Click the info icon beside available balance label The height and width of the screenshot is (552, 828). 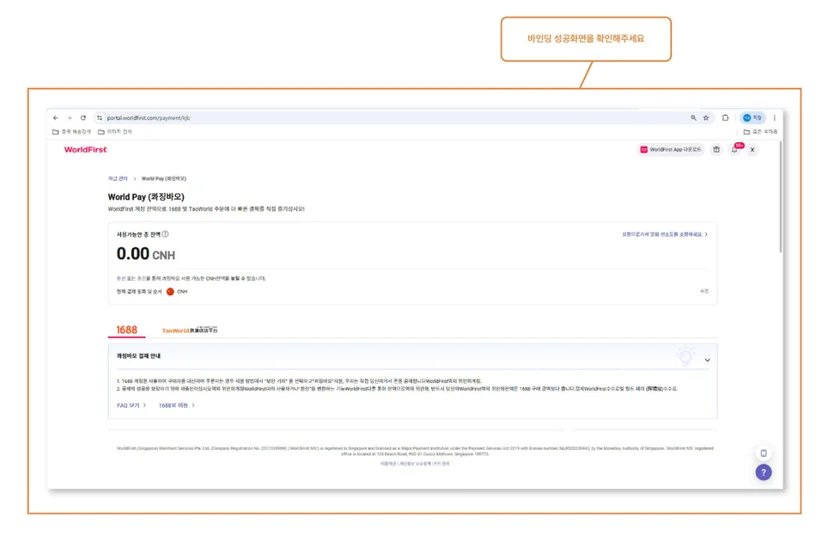tap(165, 234)
